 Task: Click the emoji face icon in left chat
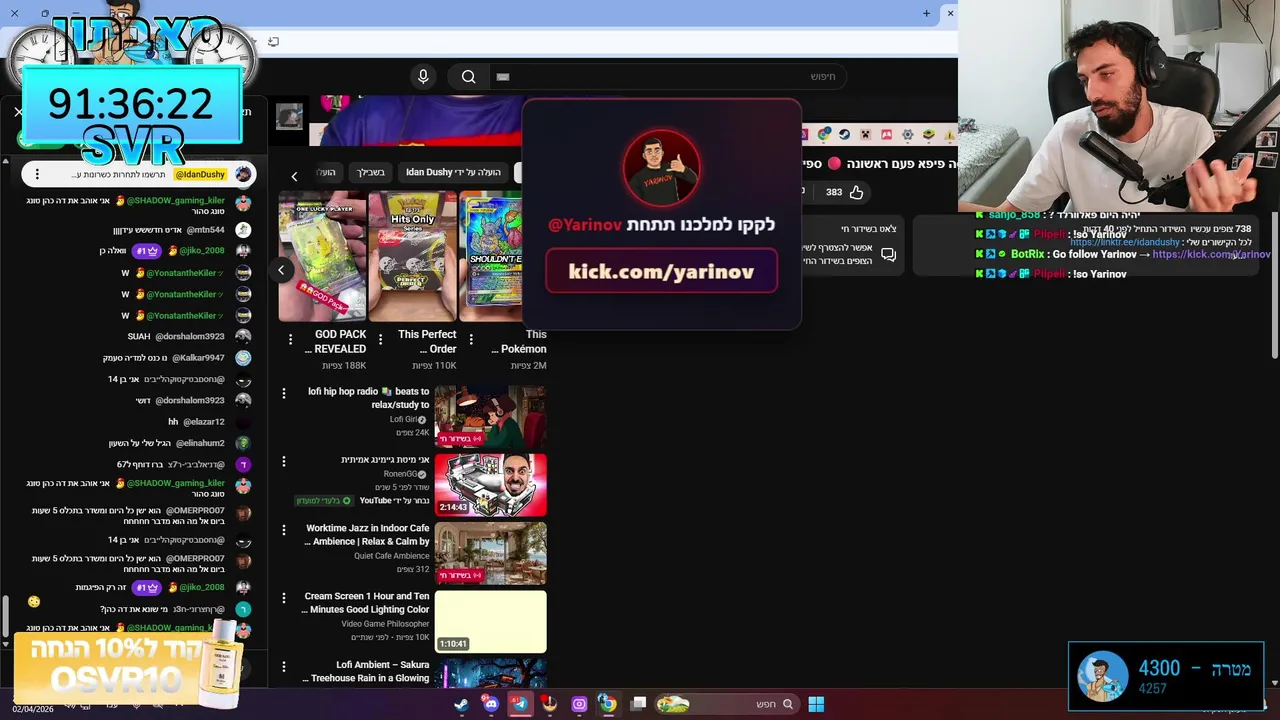pyautogui.click(x=34, y=602)
